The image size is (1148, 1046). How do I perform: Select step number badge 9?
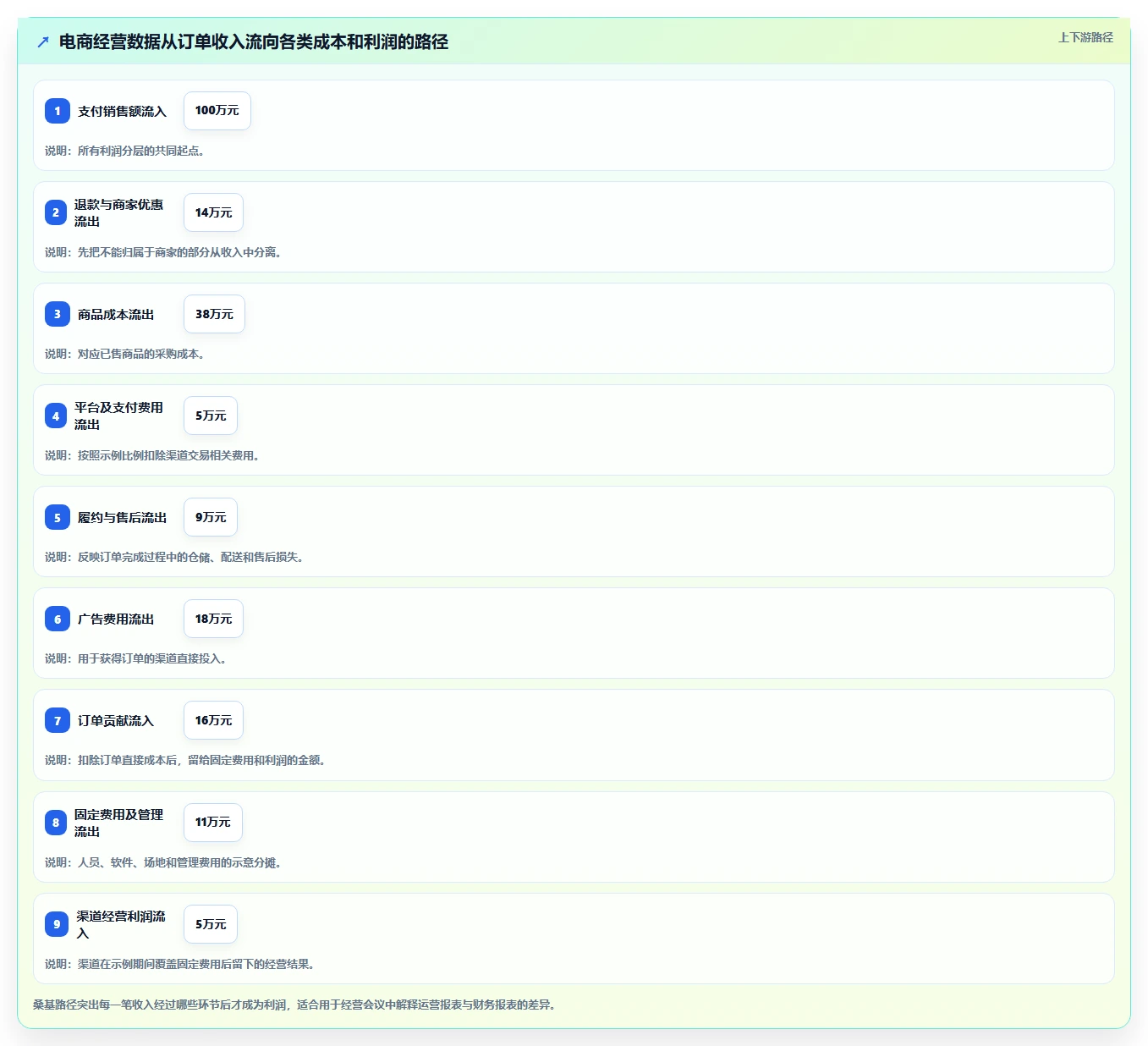coord(57,924)
